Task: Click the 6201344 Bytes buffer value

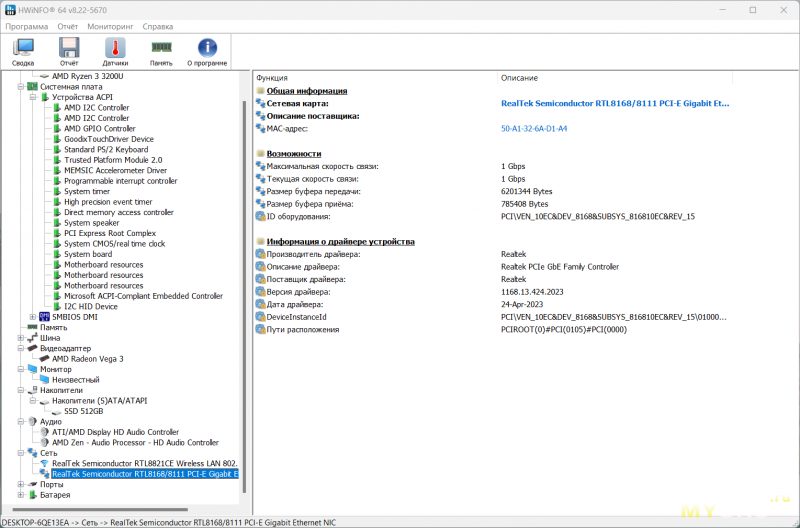Action: click(527, 191)
